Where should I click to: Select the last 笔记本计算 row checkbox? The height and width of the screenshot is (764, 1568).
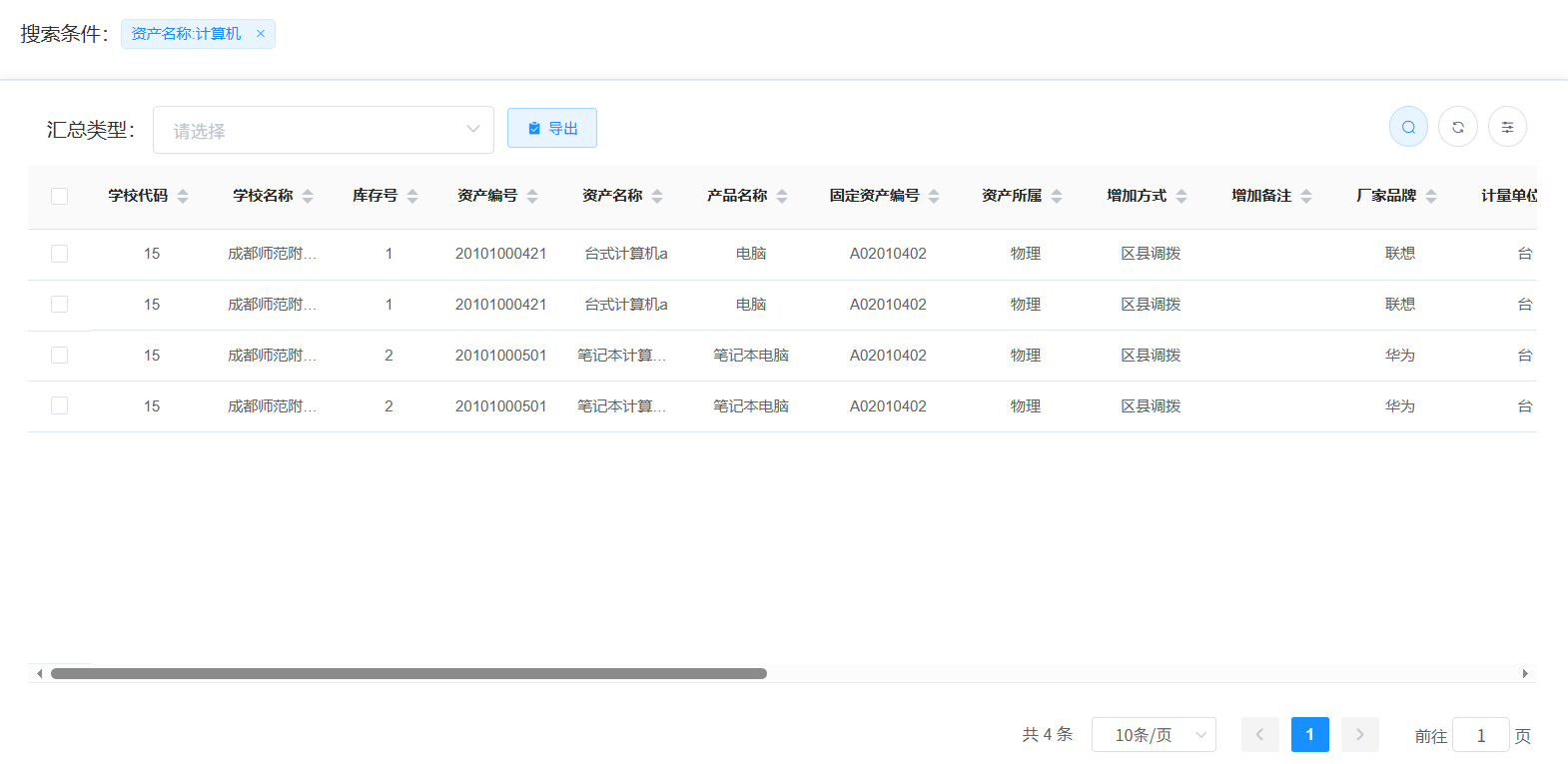(x=60, y=405)
